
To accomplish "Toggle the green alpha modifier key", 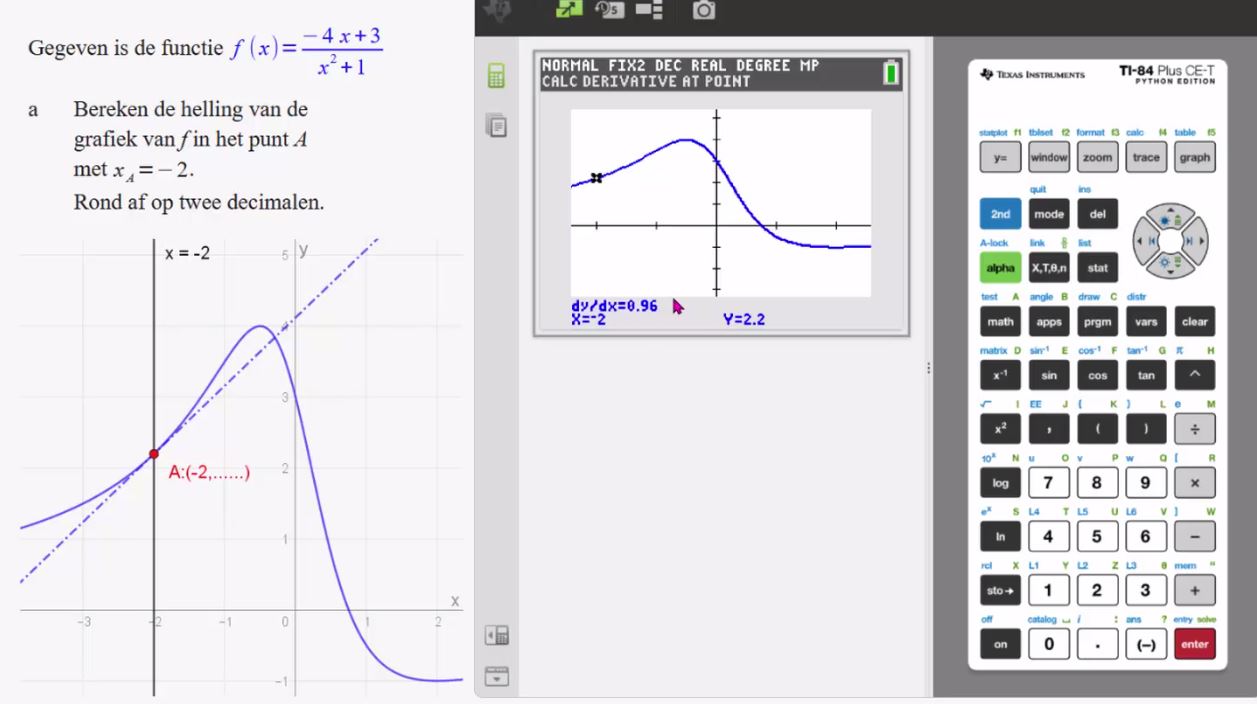I will (x=1000, y=268).
